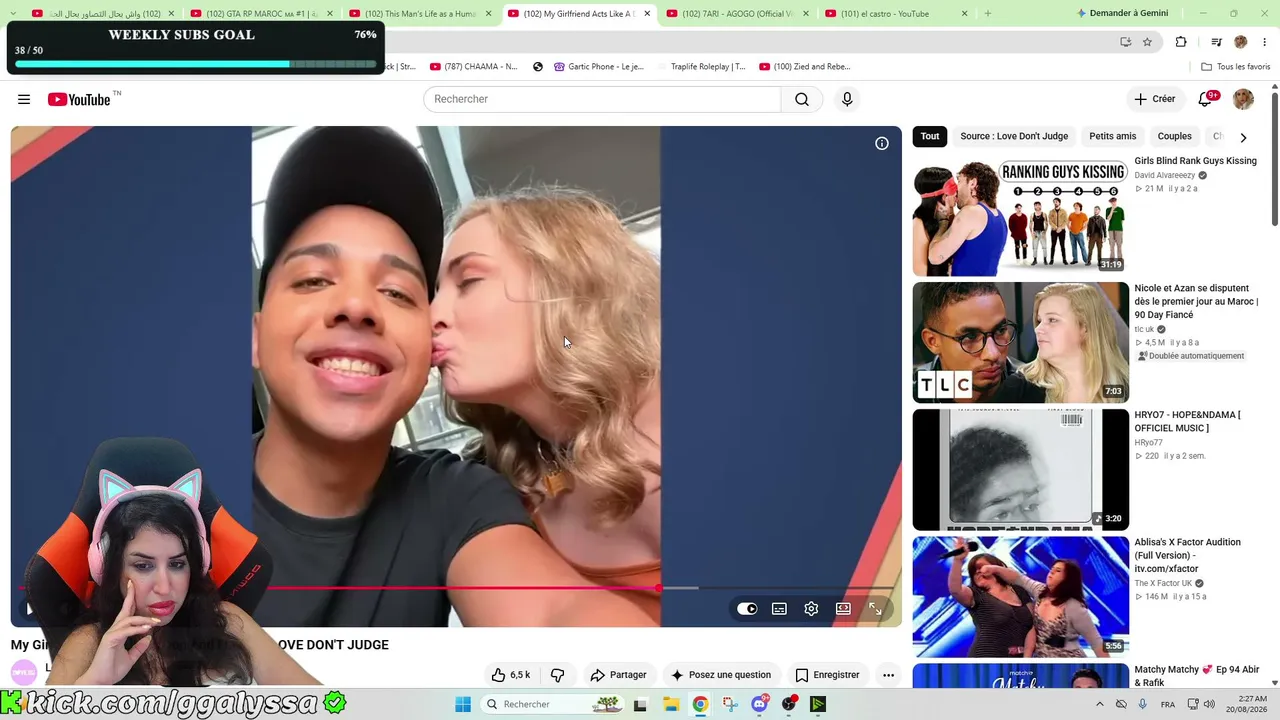Switch to the 7ARI - AGOGO tab
This screenshot has width=1280, height=720.
(x=736, y=14)
